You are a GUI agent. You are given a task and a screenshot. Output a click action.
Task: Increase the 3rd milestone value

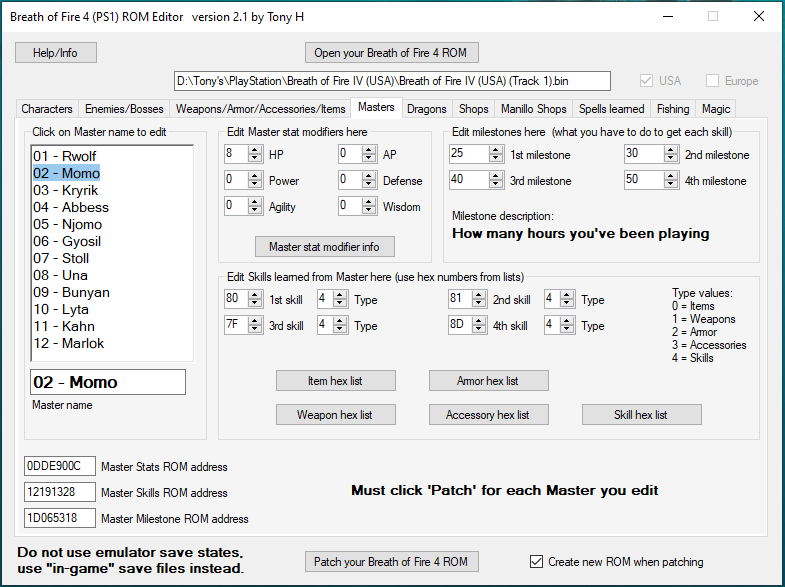(x=496, y=176)
